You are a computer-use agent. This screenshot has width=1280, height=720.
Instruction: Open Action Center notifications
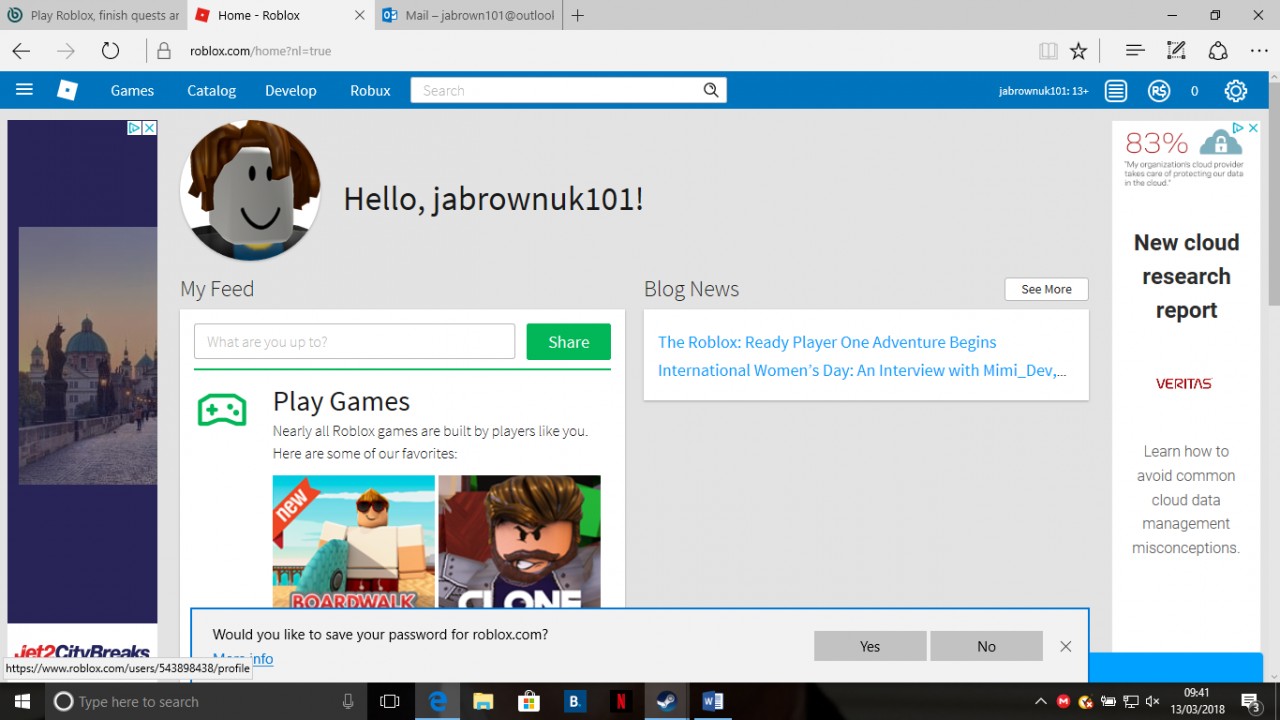click(x=1250, y=701)
